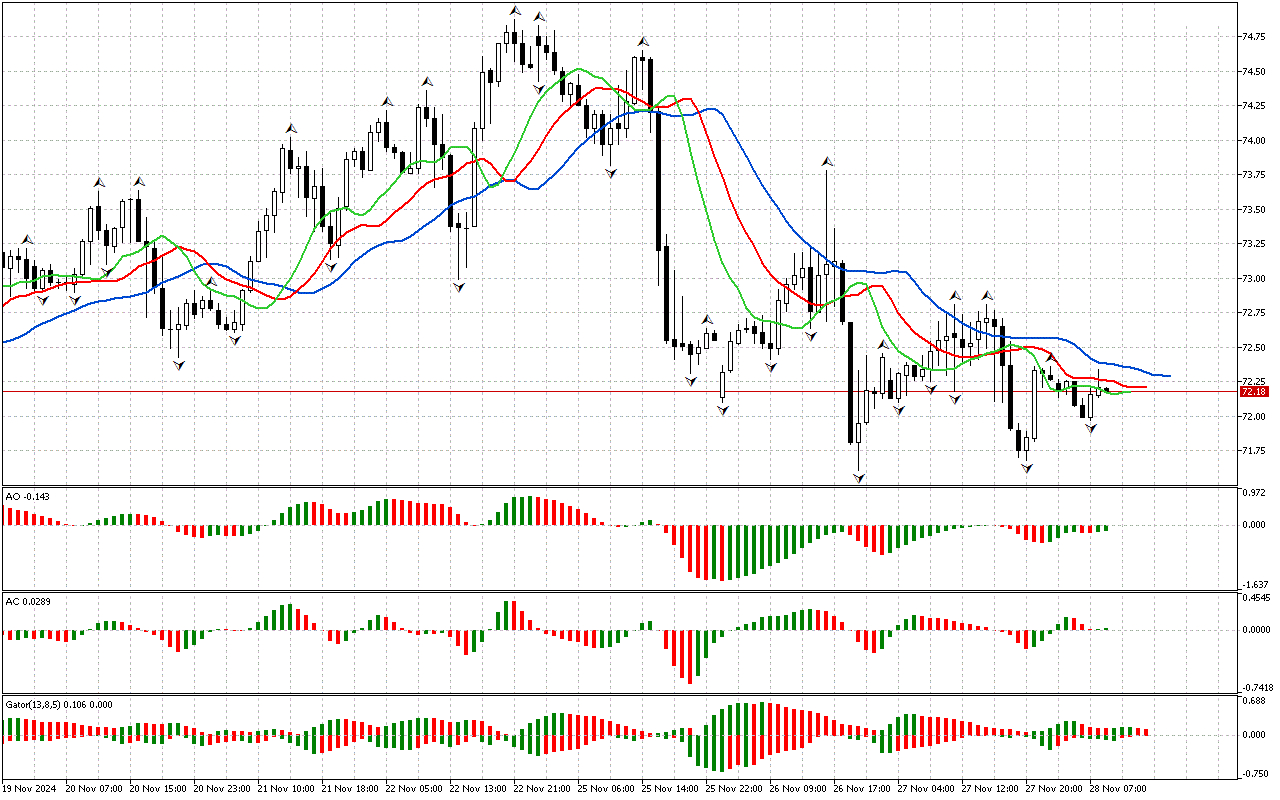Click the -0.7418 value on the AC scale

[x=1256, y=688]
